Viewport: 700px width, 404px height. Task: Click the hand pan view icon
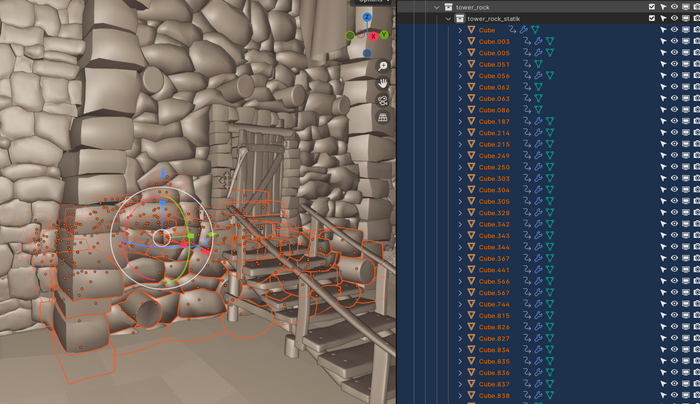[382, 84]
